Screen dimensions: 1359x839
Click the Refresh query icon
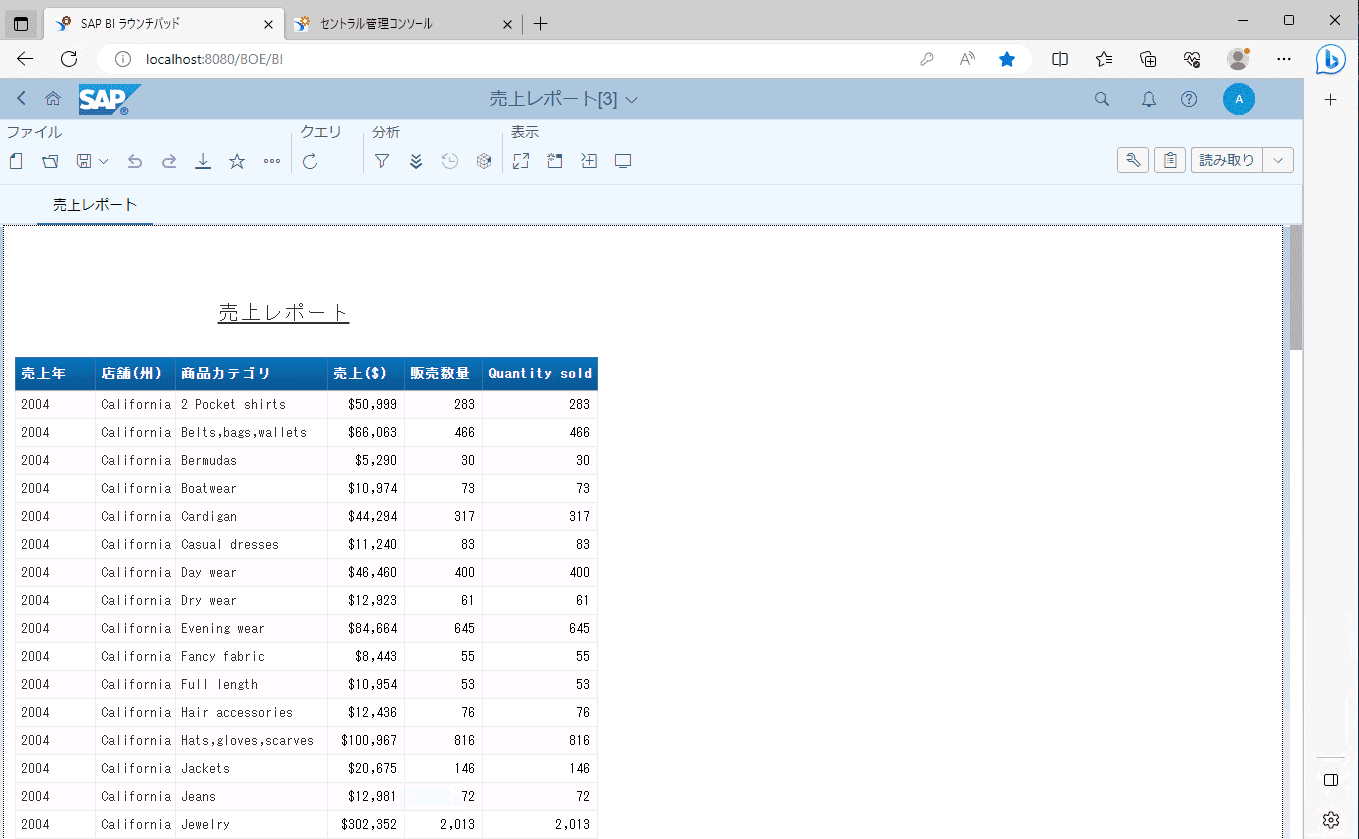pos(310,161)
